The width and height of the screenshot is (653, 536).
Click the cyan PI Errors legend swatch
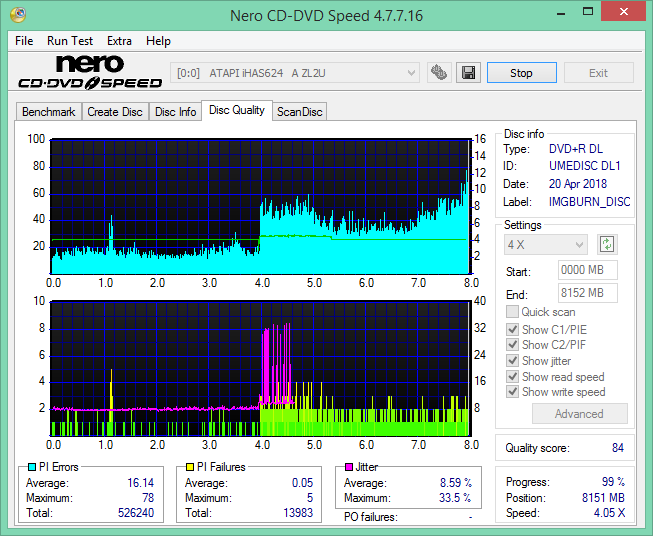point(32,467)
